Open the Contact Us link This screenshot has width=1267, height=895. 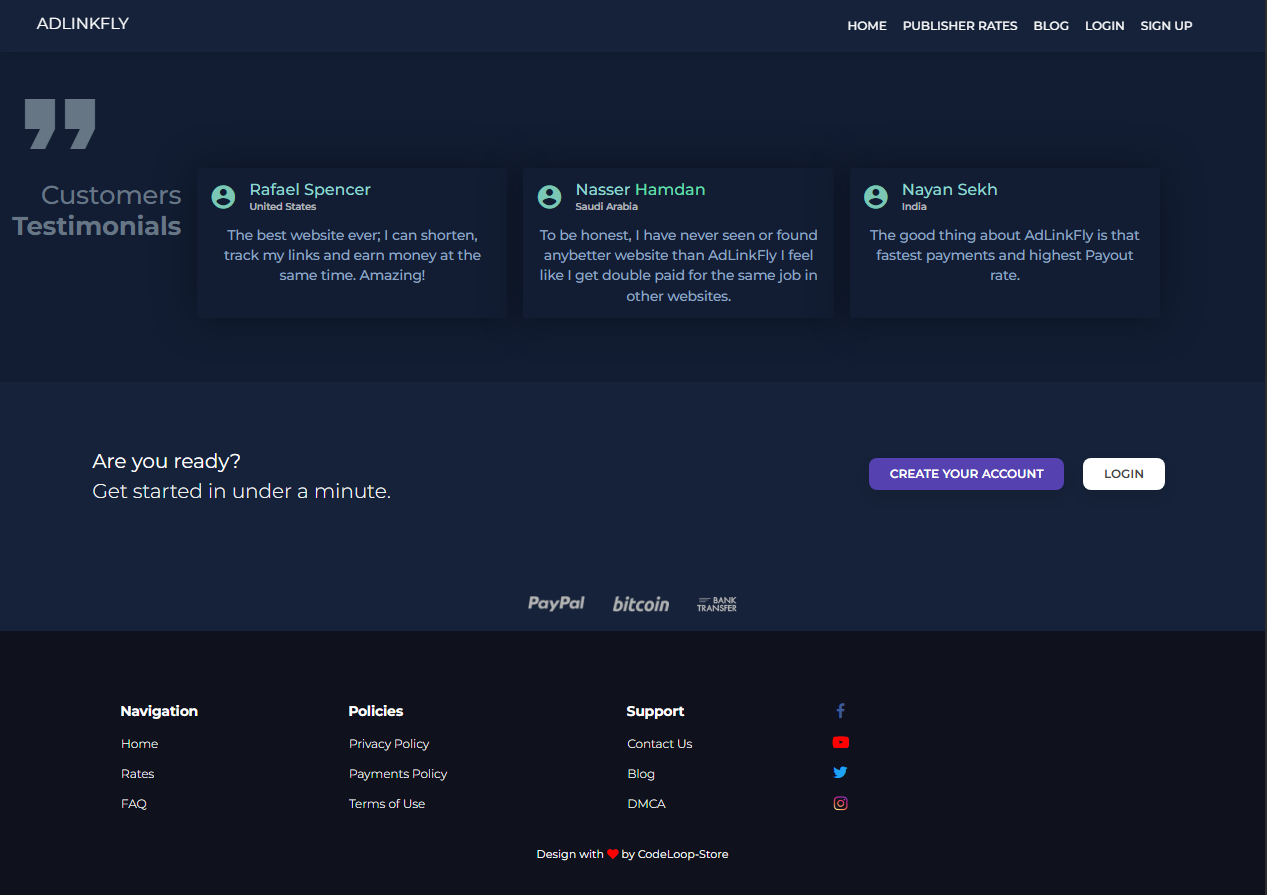pos(660,744)
